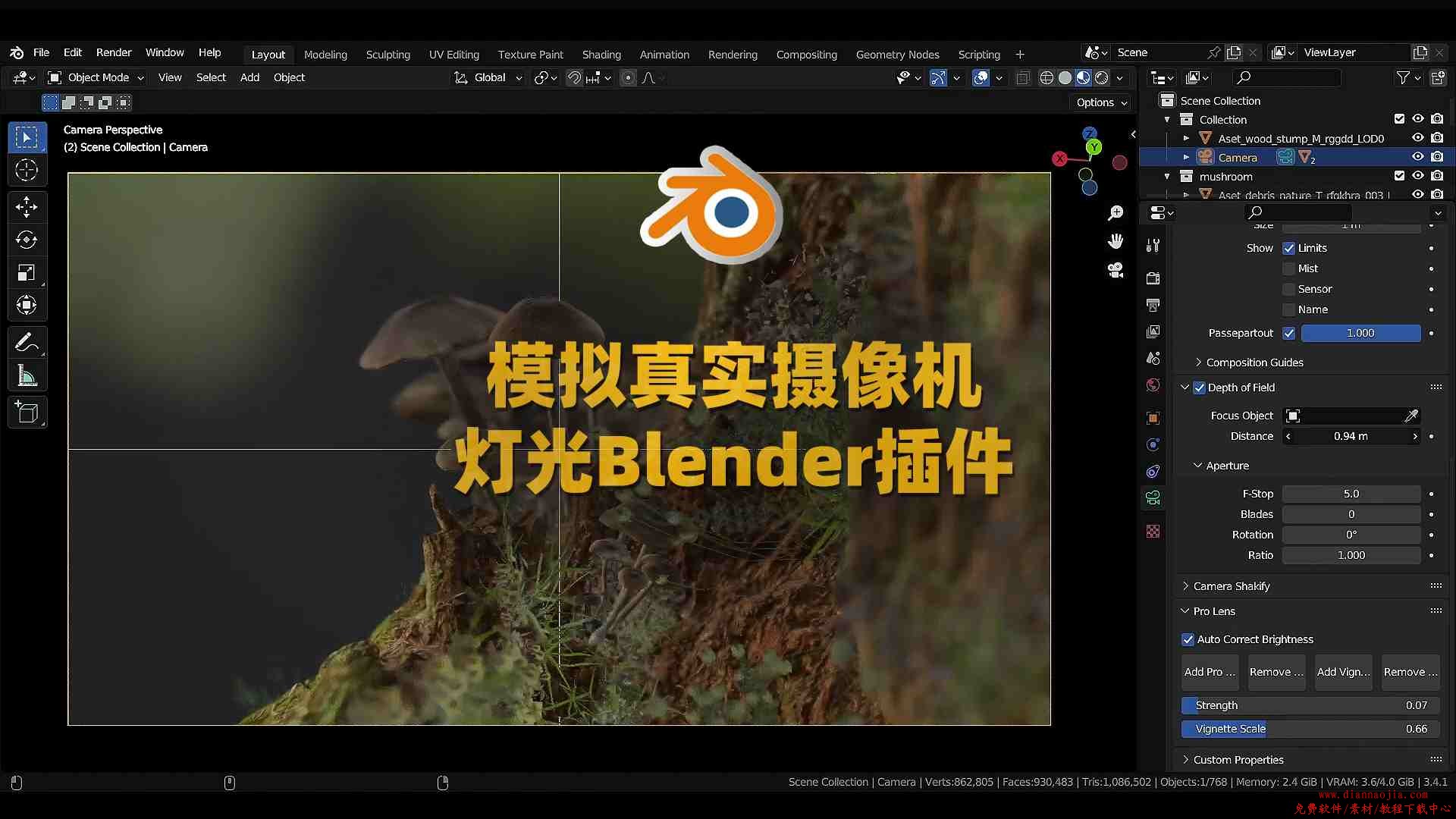Toggle camera view icon in viewport
Viewport: 1456px width, 819px height.
(1116, 270)
